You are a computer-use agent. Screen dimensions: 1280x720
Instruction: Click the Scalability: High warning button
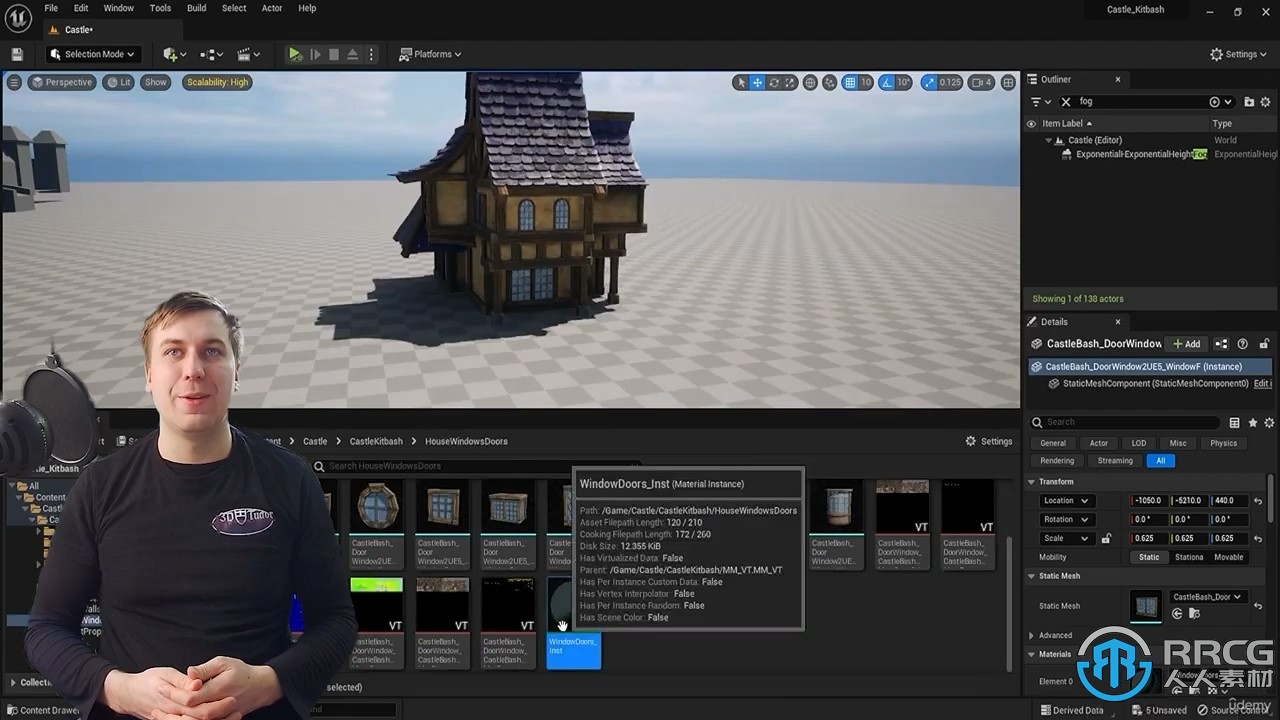(217, 82)
